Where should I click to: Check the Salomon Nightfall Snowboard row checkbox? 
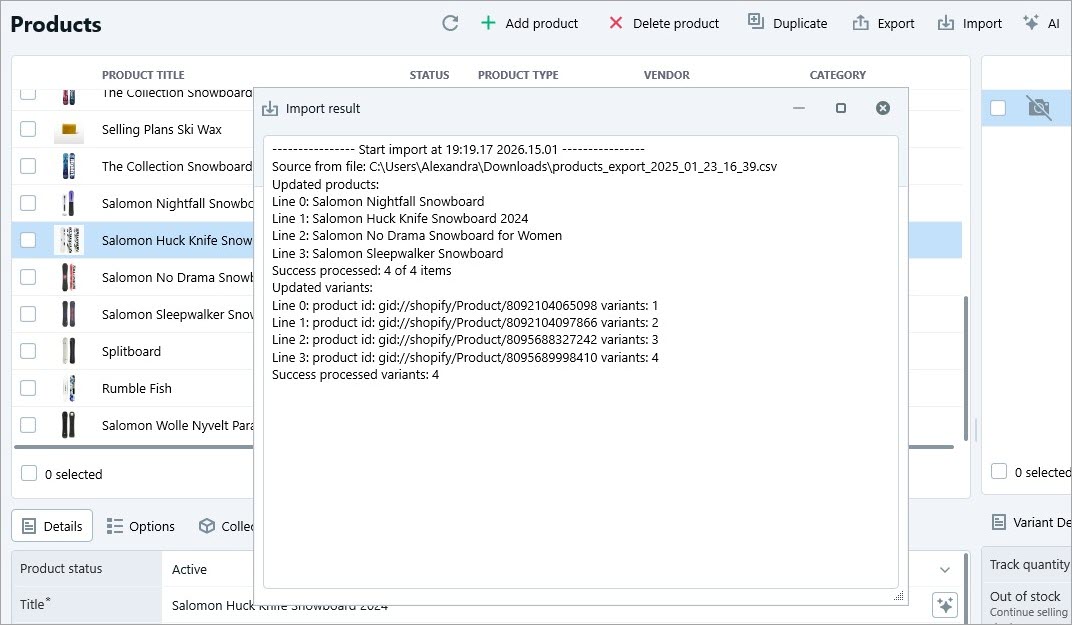pyautogui.click(x=28, y=203)
